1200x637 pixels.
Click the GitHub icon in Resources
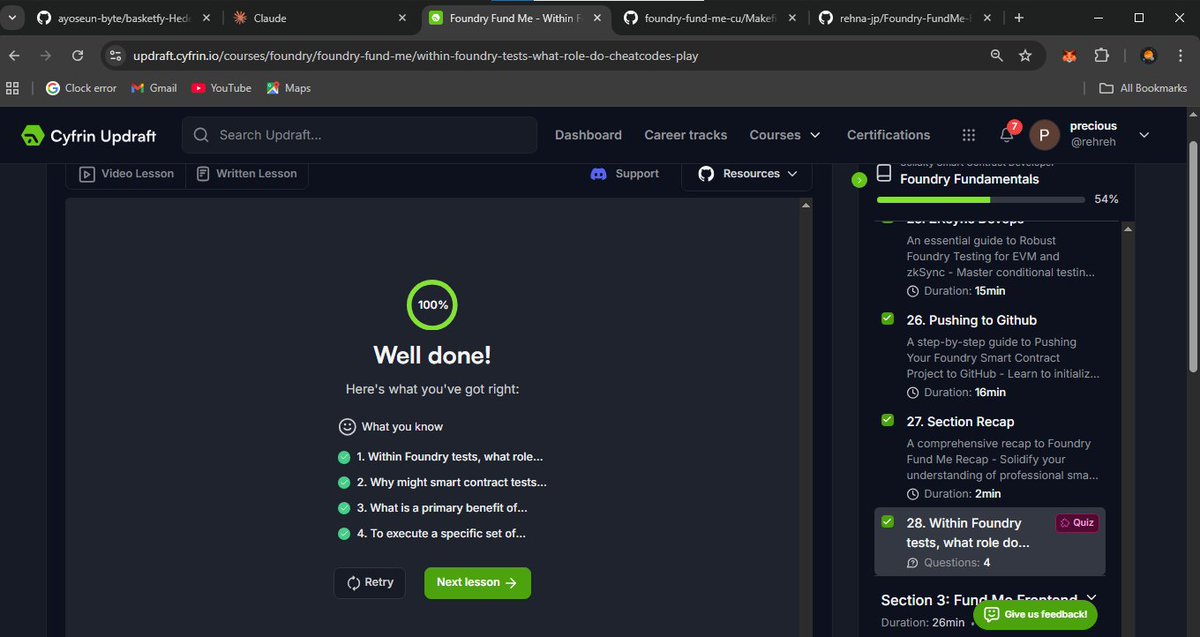[706, 173]
